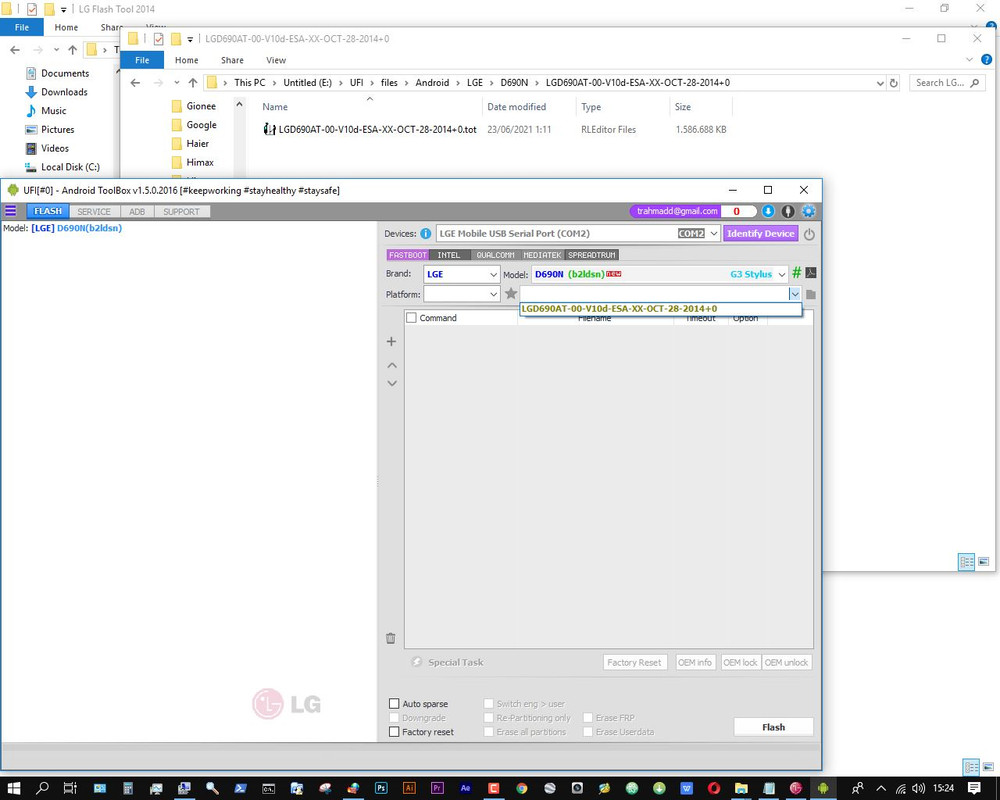Open the Brand LGE dropdown
The image size is (1000, 800).
coord(493,274)
